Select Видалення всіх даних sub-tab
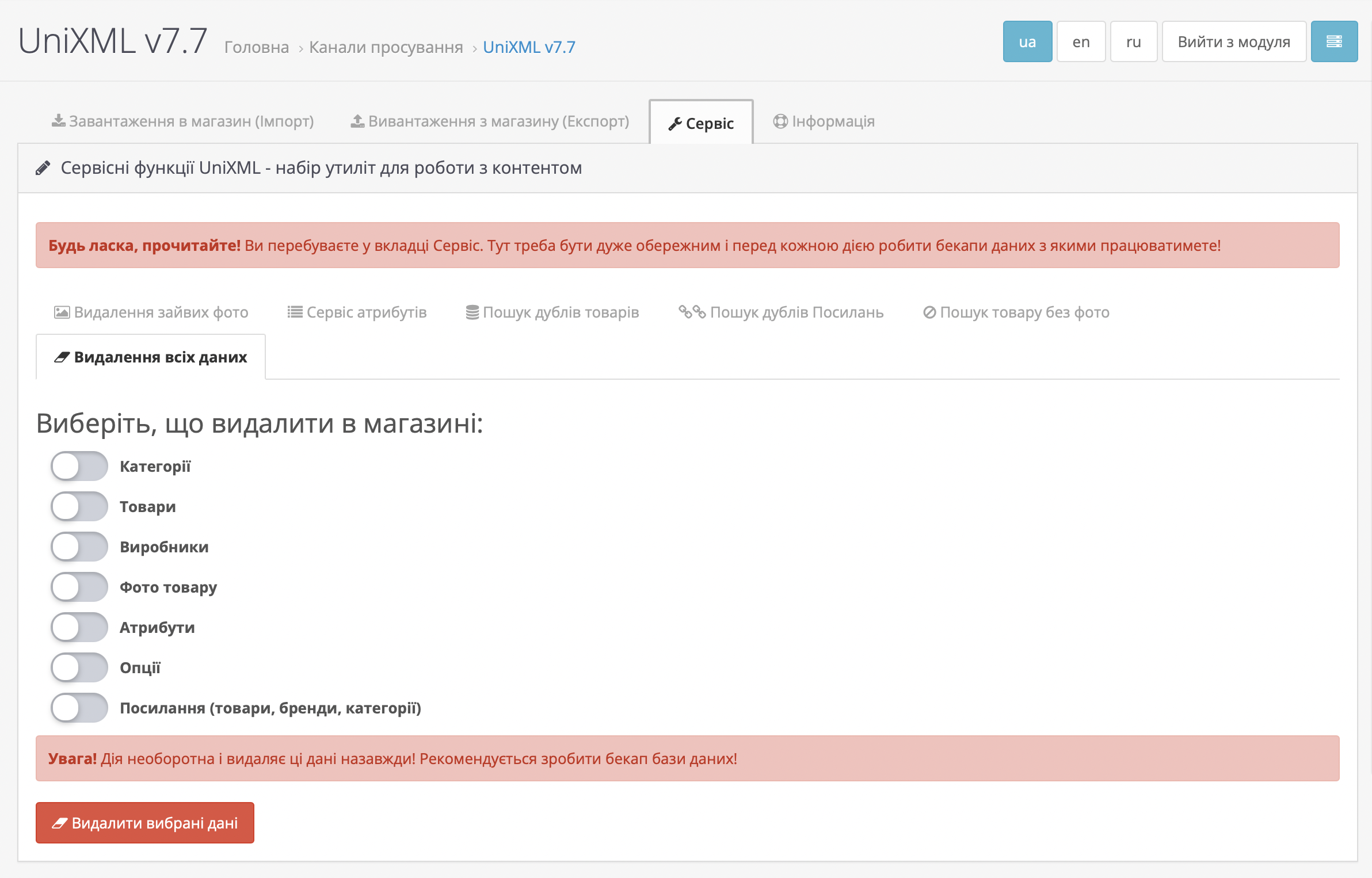Screen dimensions: 1372x878 coord(151,357)
